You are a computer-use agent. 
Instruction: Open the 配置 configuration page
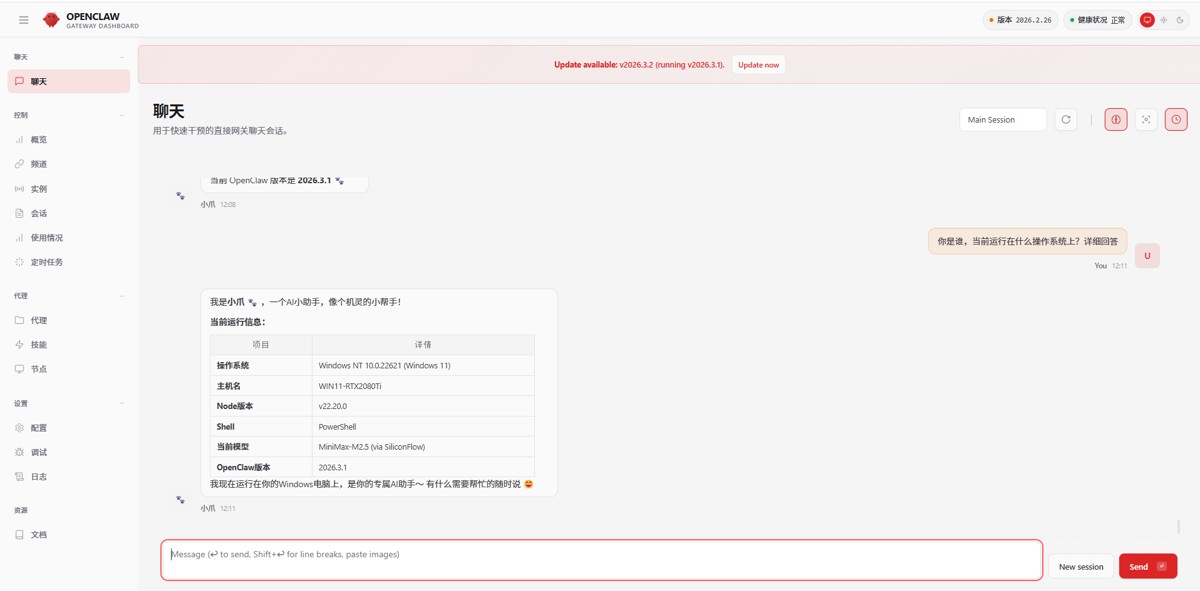point(69,428)
